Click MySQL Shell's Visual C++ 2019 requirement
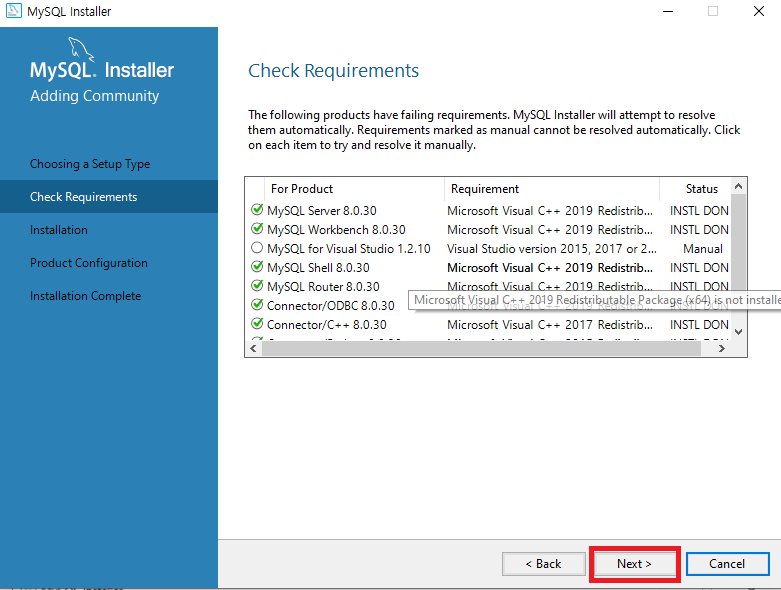 [x=549, y=267]
